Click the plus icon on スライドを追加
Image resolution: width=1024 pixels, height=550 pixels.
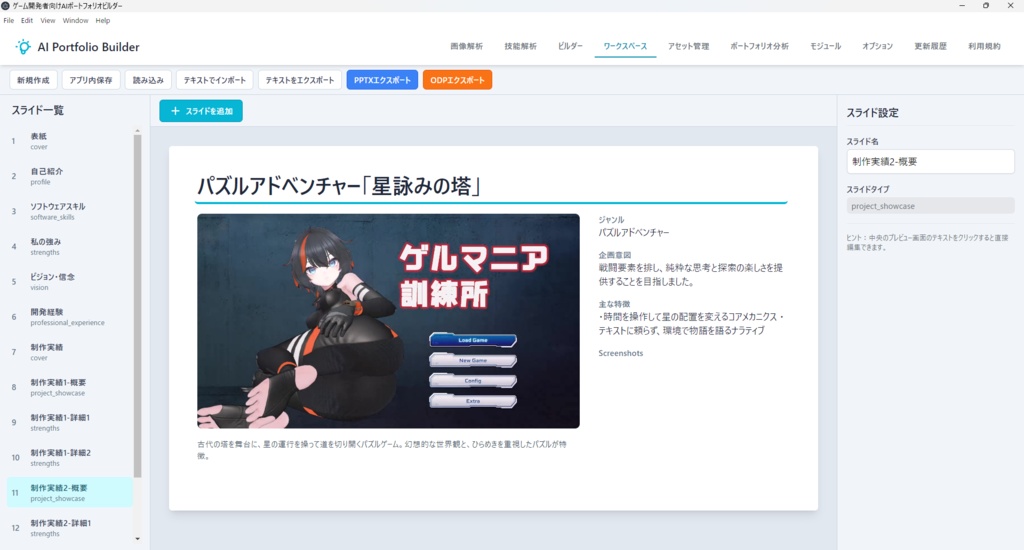coord(175,111)
